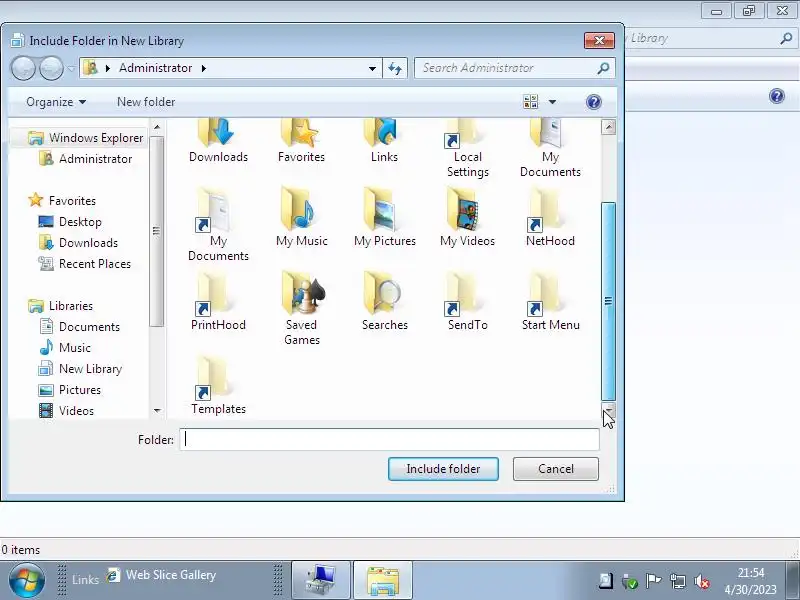Screen dimensions: 800x600
Task: Open the Windows Start orb
Action: 26,581
